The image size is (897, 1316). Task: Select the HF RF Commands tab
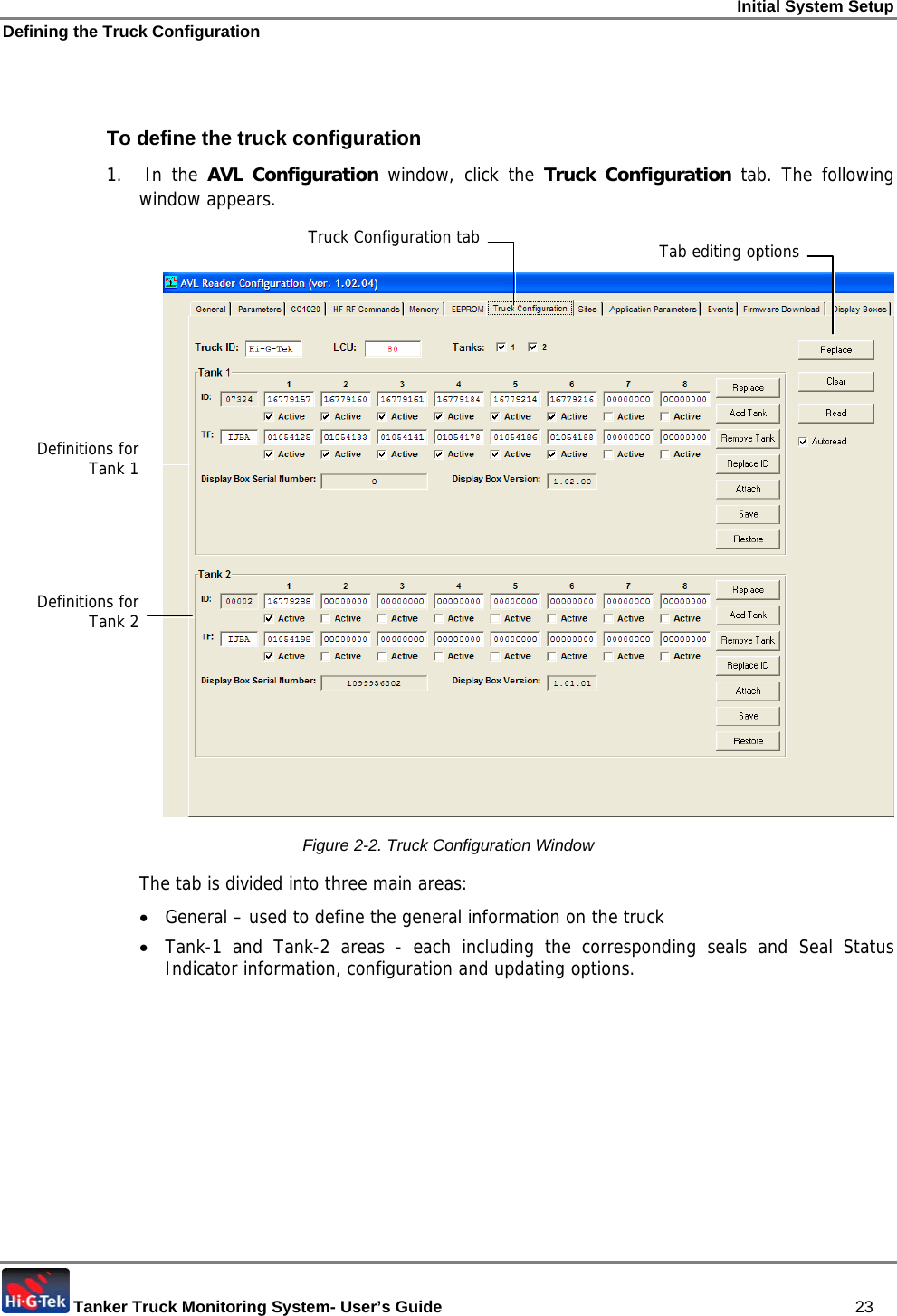(x=366, y=309)
